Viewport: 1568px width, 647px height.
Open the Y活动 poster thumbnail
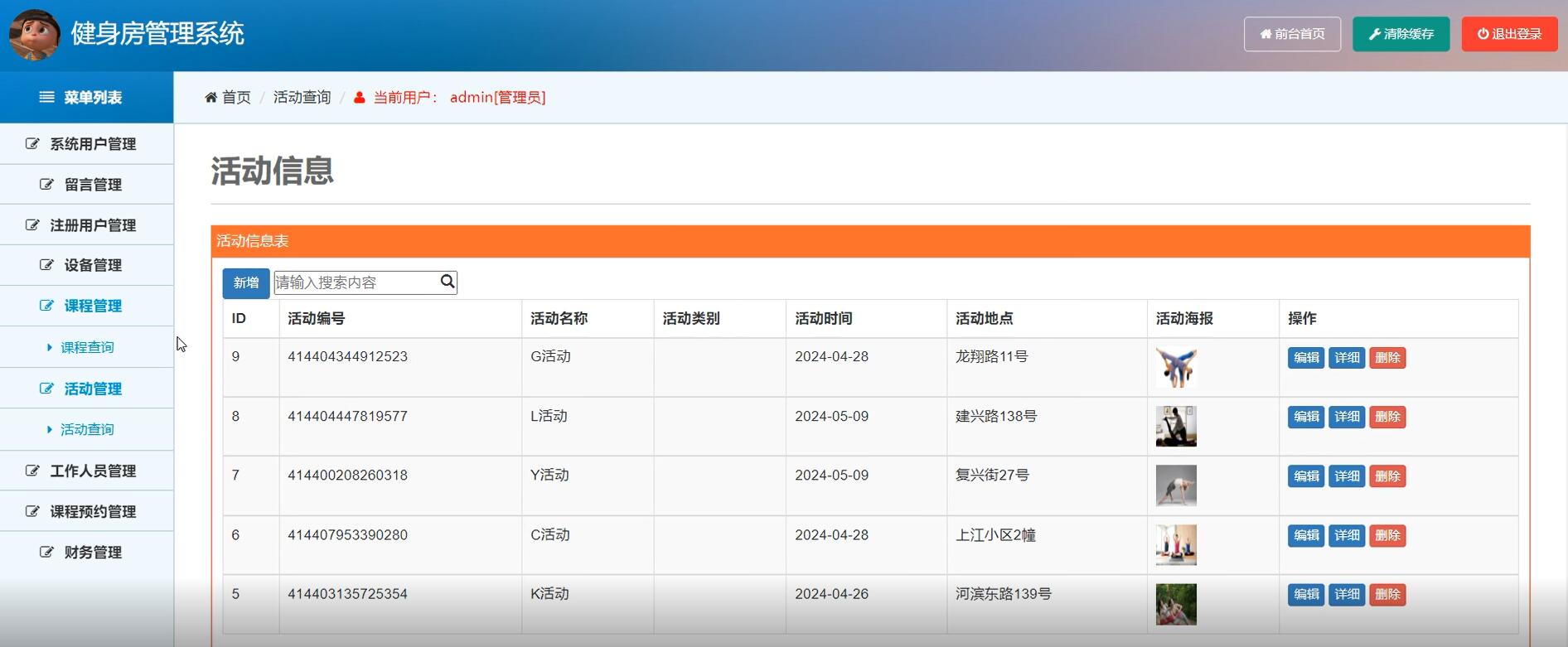(x=1176, y=485)
